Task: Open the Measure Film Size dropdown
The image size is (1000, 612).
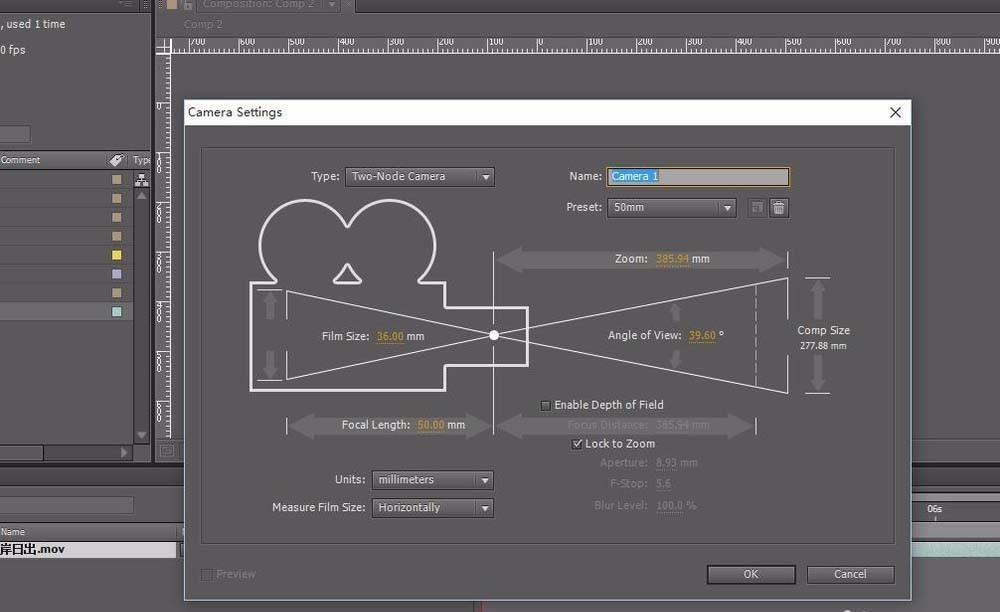Action: pos(433,508)
